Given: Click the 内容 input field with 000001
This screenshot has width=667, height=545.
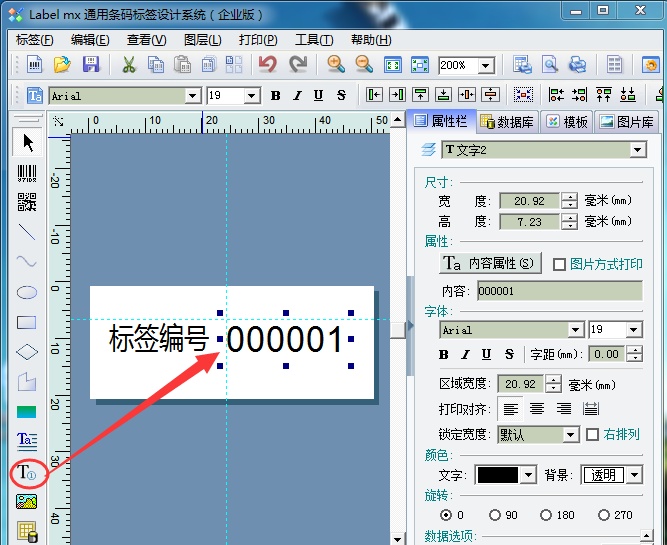Looking at the screenshot, I should pos(558,291).
